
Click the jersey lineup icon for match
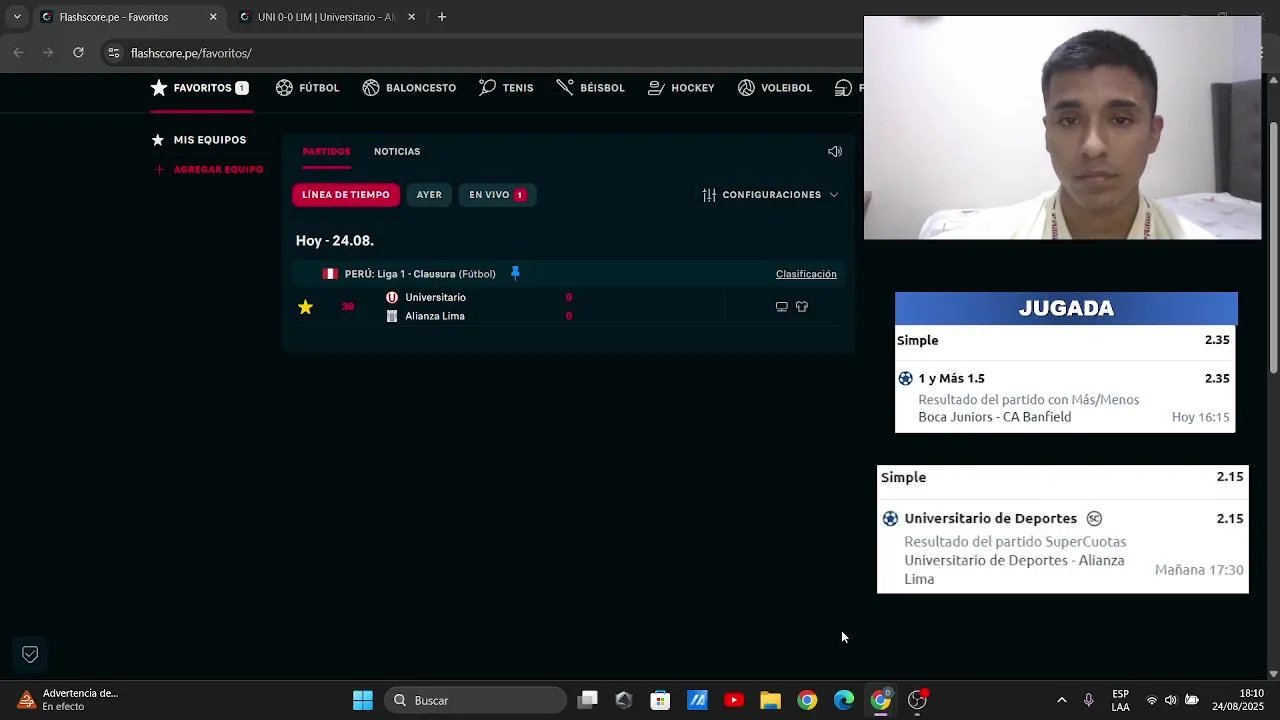(802, 307)
